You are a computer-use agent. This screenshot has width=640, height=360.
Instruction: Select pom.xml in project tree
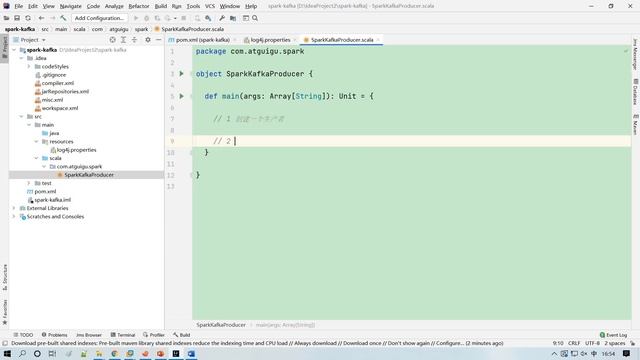pyautogui.click(x=45, y=191)
